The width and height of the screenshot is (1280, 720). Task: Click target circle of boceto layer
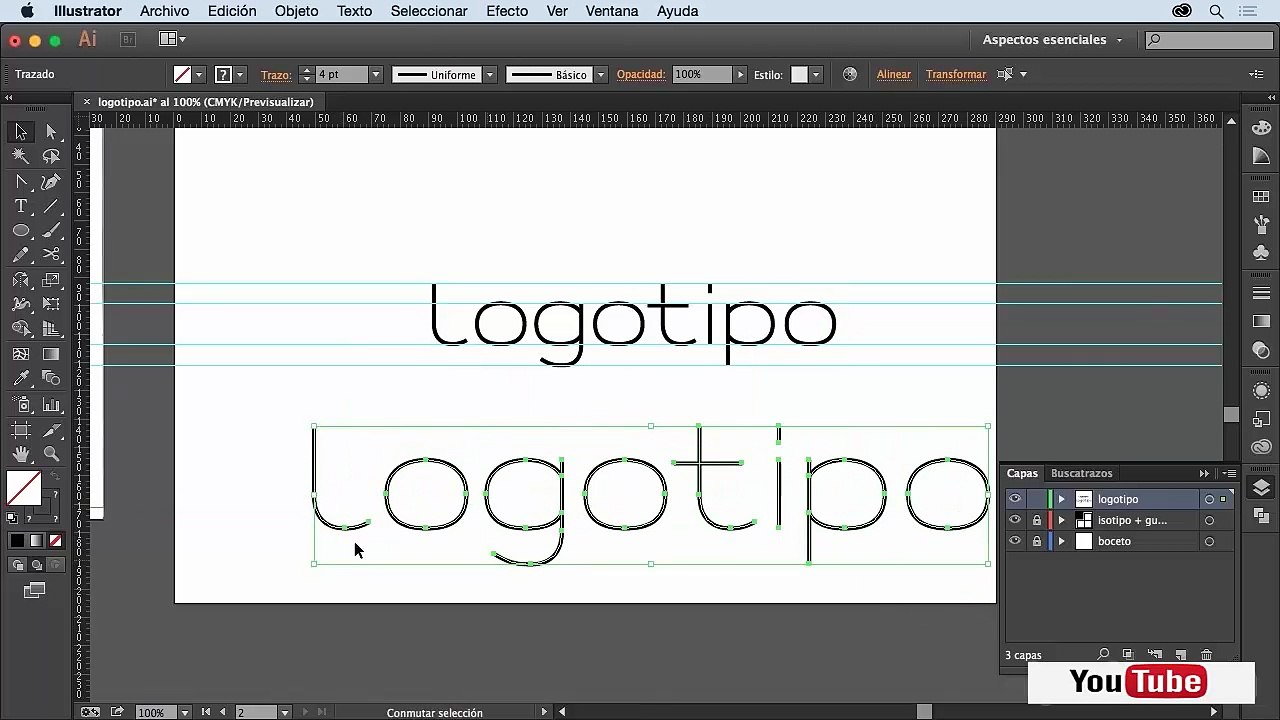(x=1209, y=541)
